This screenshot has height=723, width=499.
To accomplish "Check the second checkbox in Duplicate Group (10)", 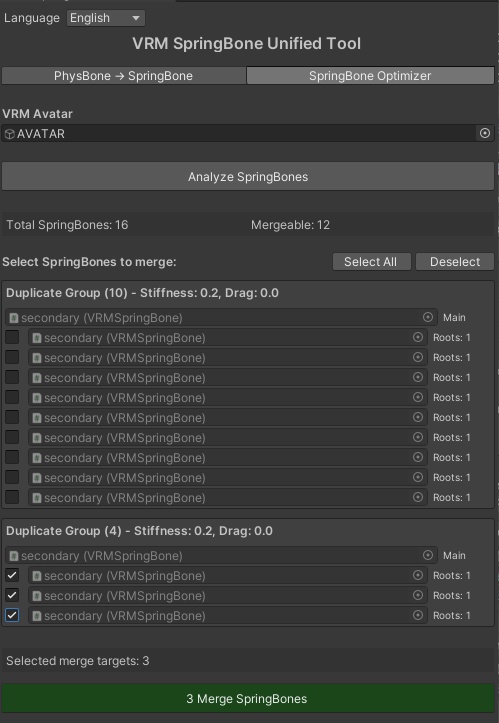I will pos(12,357).
